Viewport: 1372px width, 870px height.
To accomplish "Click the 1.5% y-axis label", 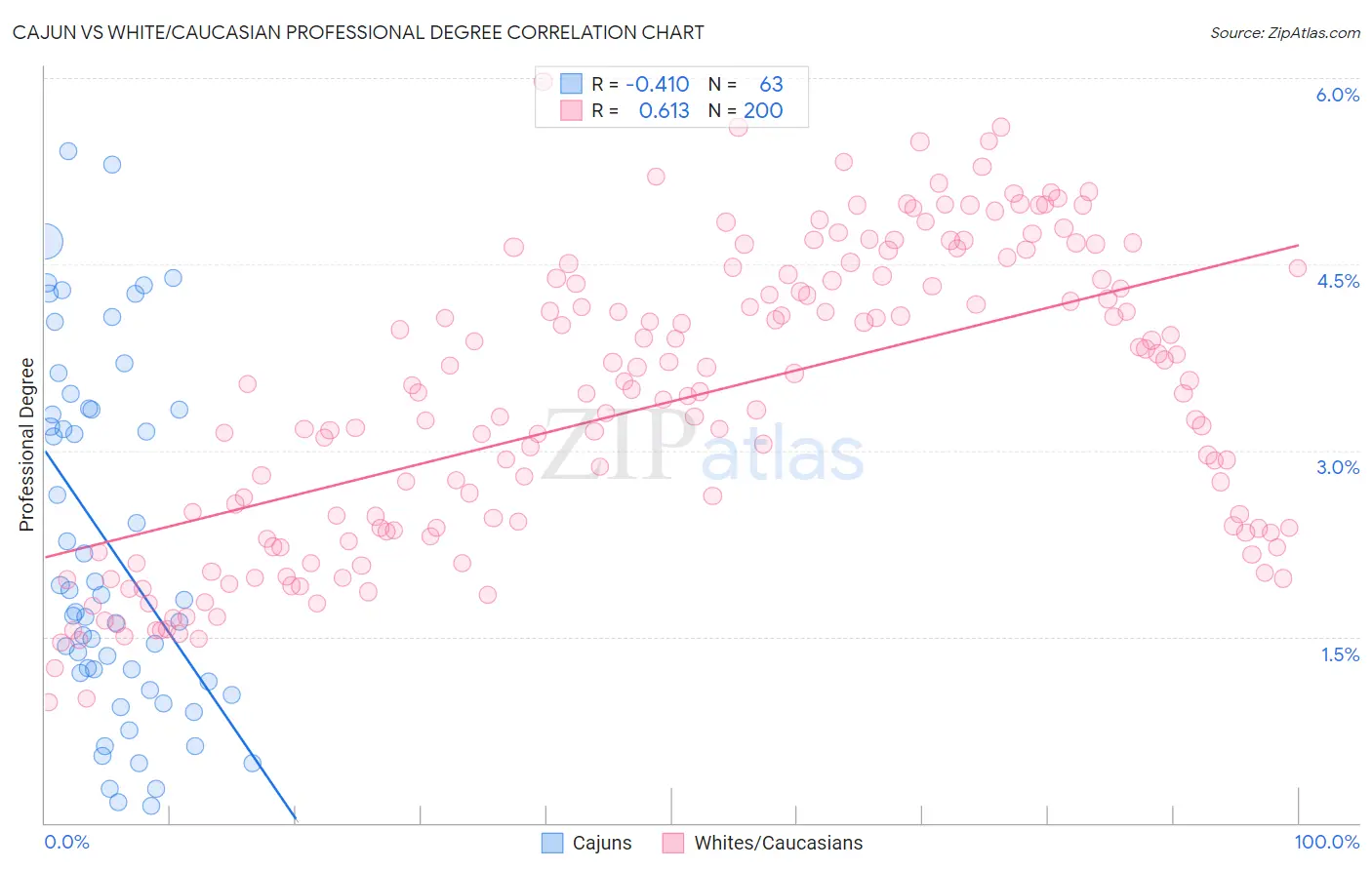I will [1340, 654].
